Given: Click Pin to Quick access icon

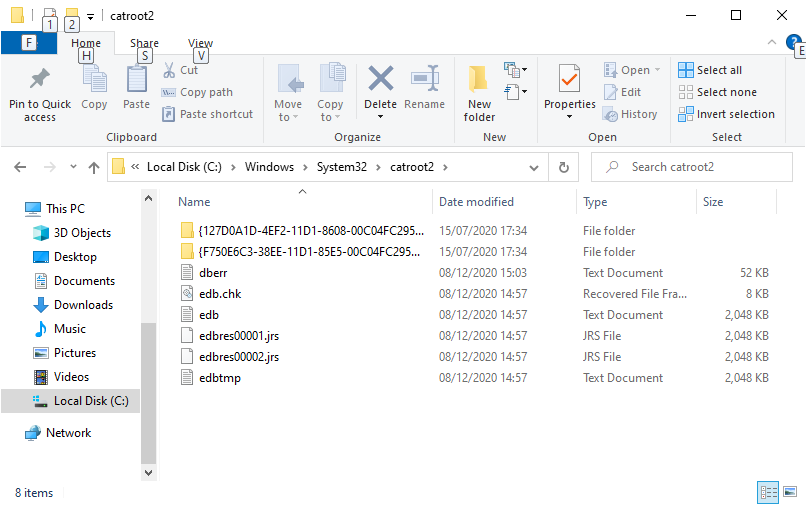Looking at the screenshot, I should tap(40, 79).
